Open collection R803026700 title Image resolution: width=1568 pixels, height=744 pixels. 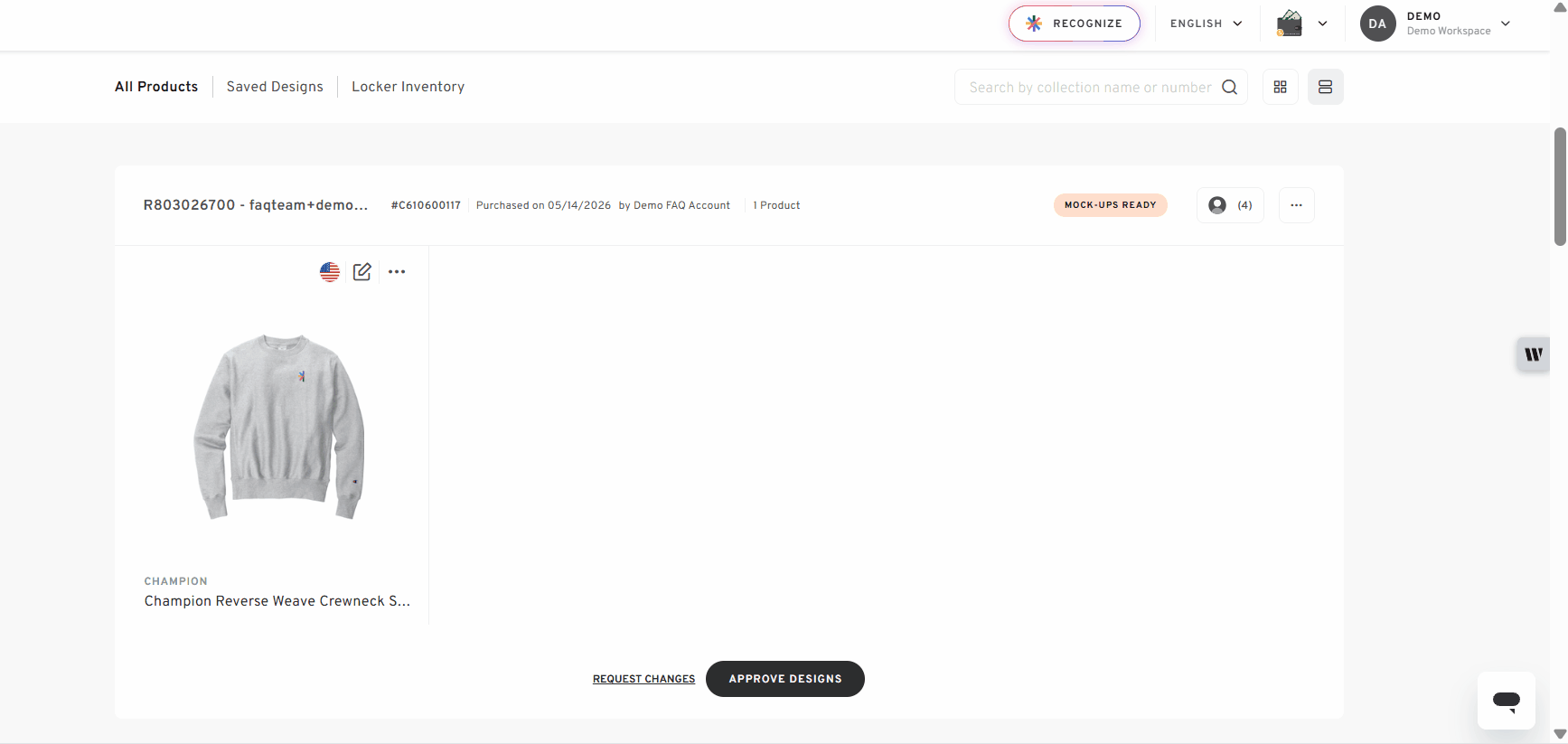[x=256, y=205]
